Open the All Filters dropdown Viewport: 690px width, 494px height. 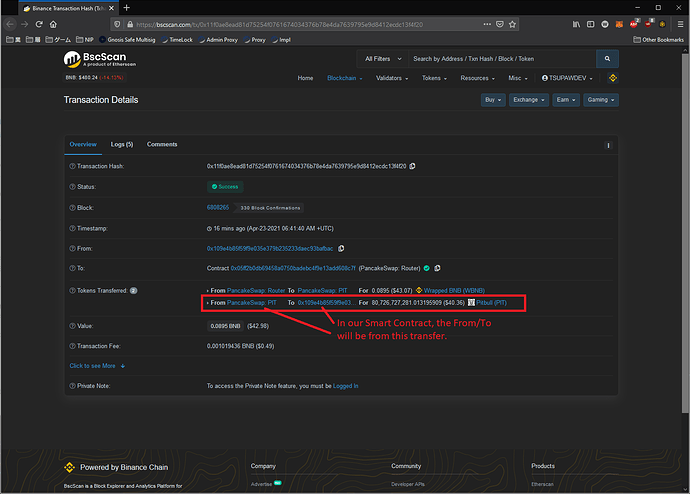tap(381, 59)
